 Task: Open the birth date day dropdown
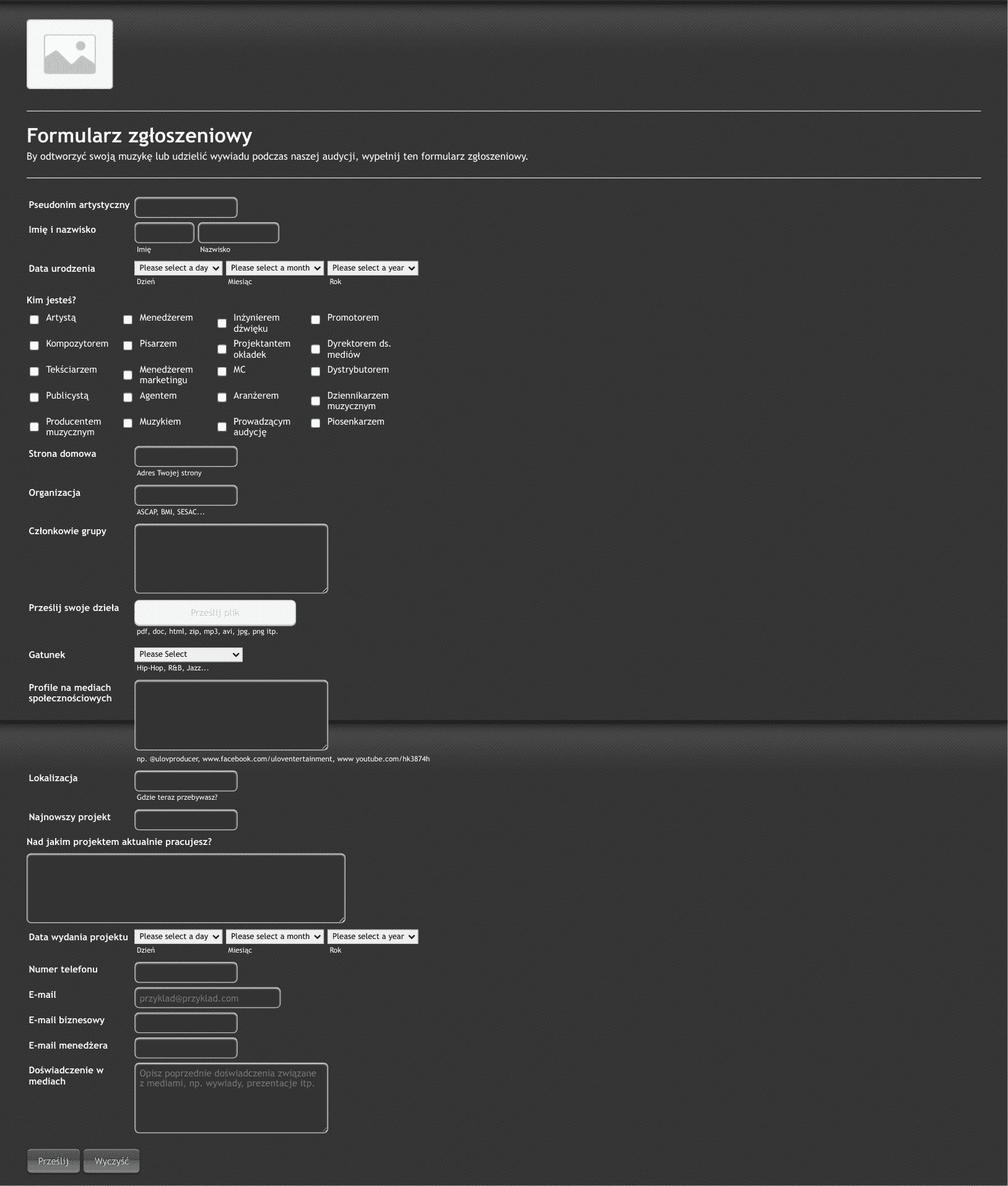click(x=178, y=268)
